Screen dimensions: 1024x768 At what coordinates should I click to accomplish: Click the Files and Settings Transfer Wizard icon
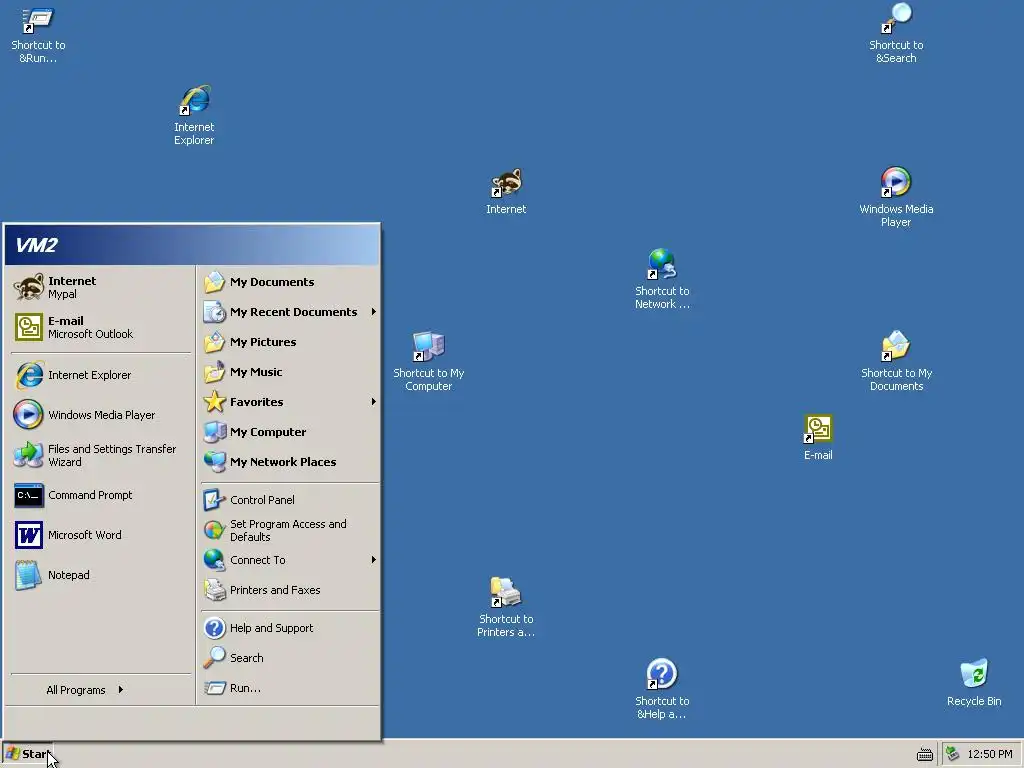click(x=29, y=455)
